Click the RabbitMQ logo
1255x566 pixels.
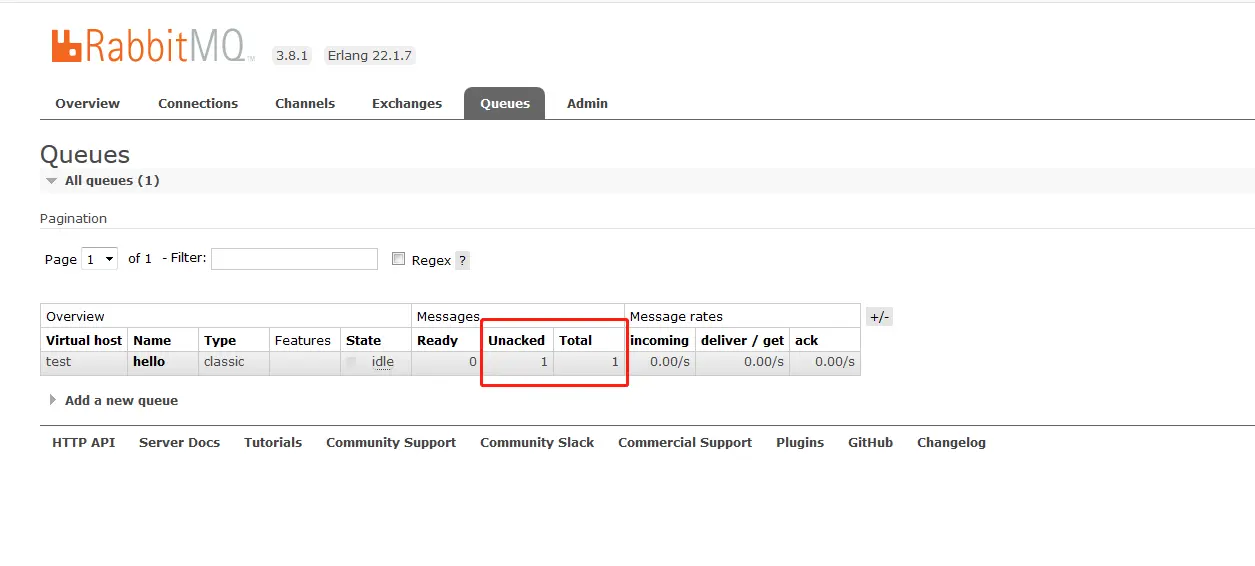152,47
